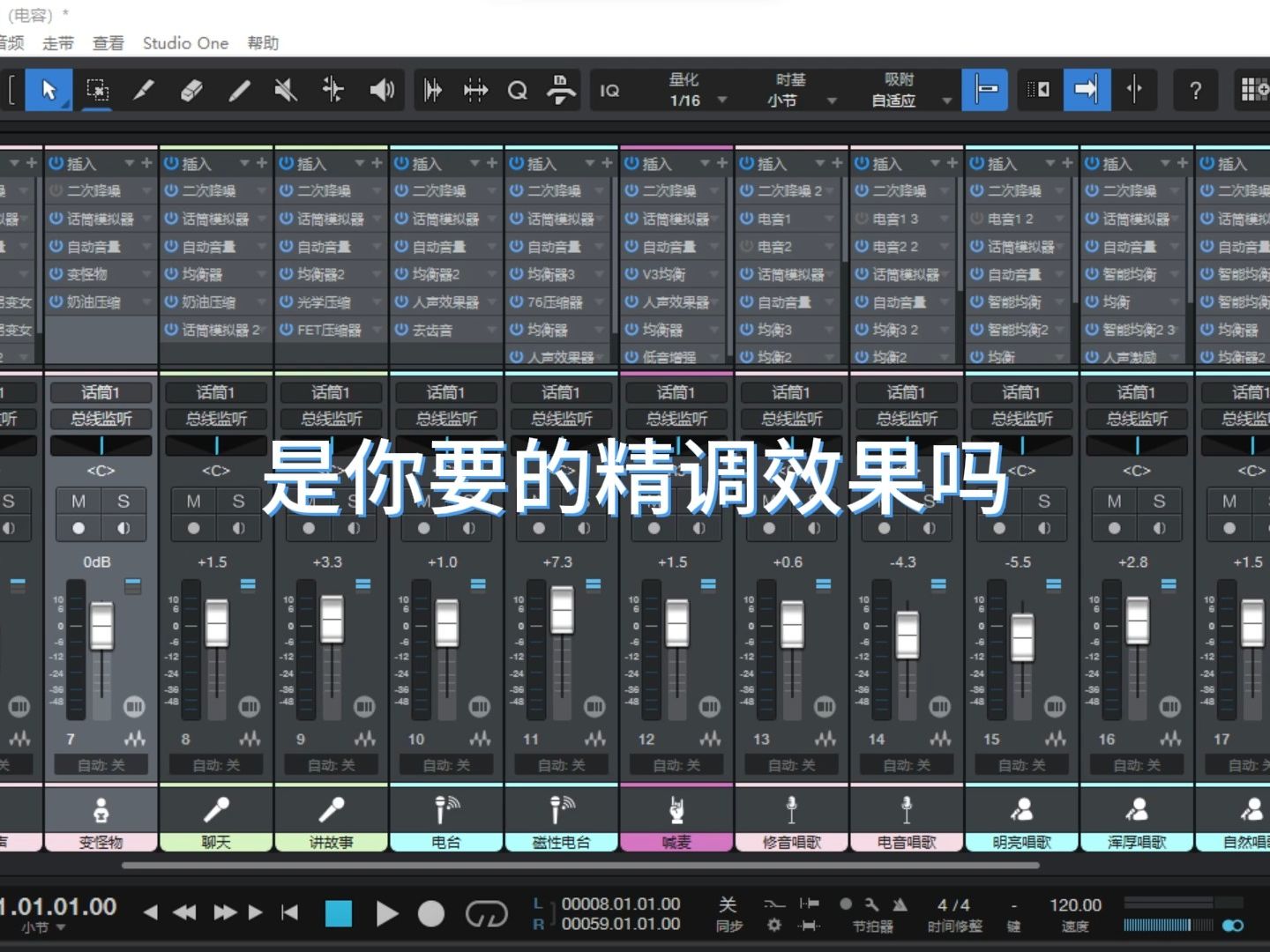Viewport: 1270px width, 952px height.
Task: Select the Bend tool
Action: click(x=333, y=90)
